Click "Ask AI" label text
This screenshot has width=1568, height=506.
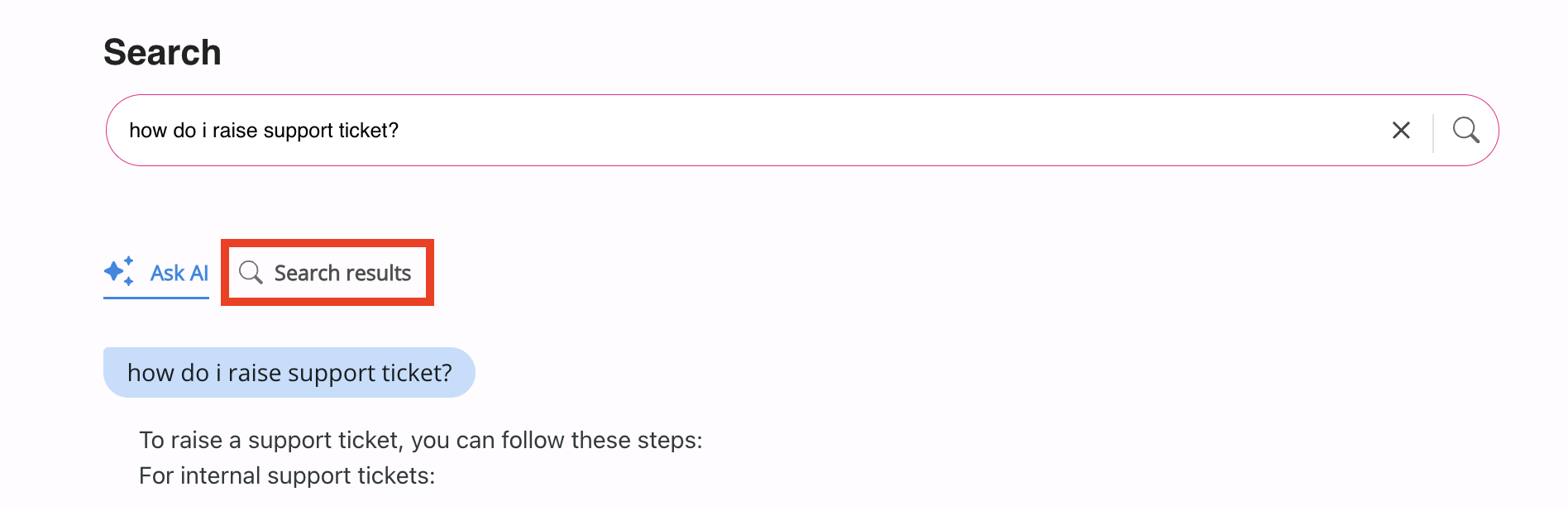(x=179, y=273)
